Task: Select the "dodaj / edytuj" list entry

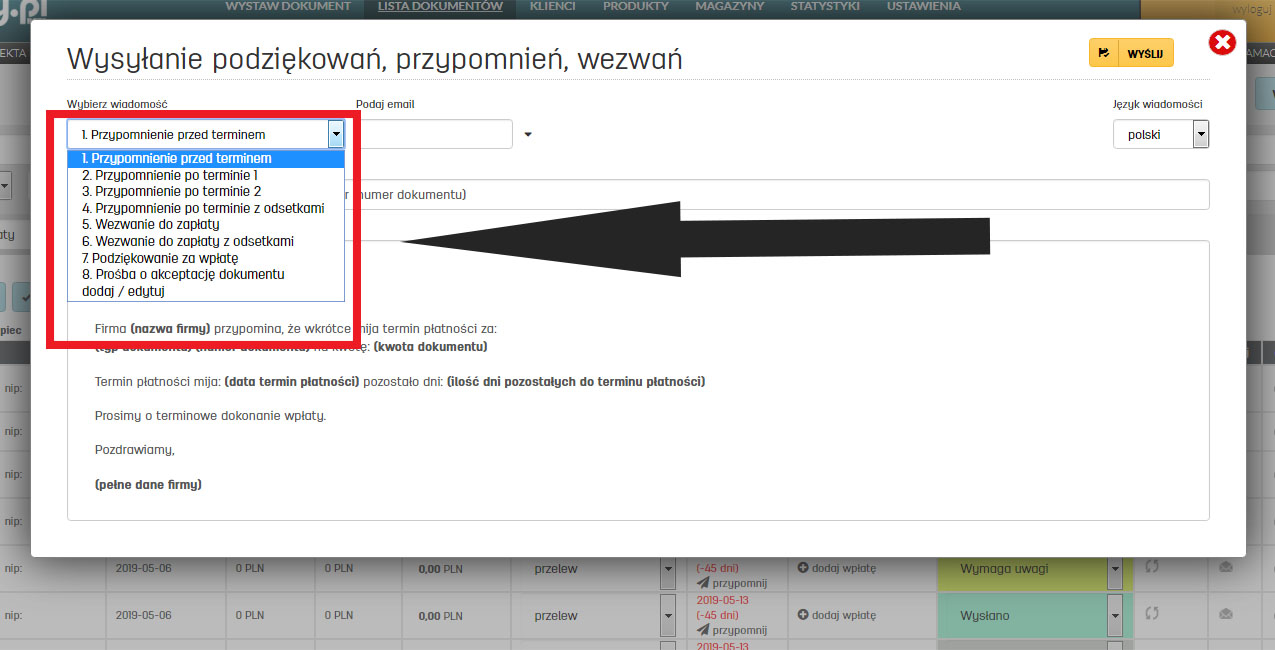Action: click(123, 291)
